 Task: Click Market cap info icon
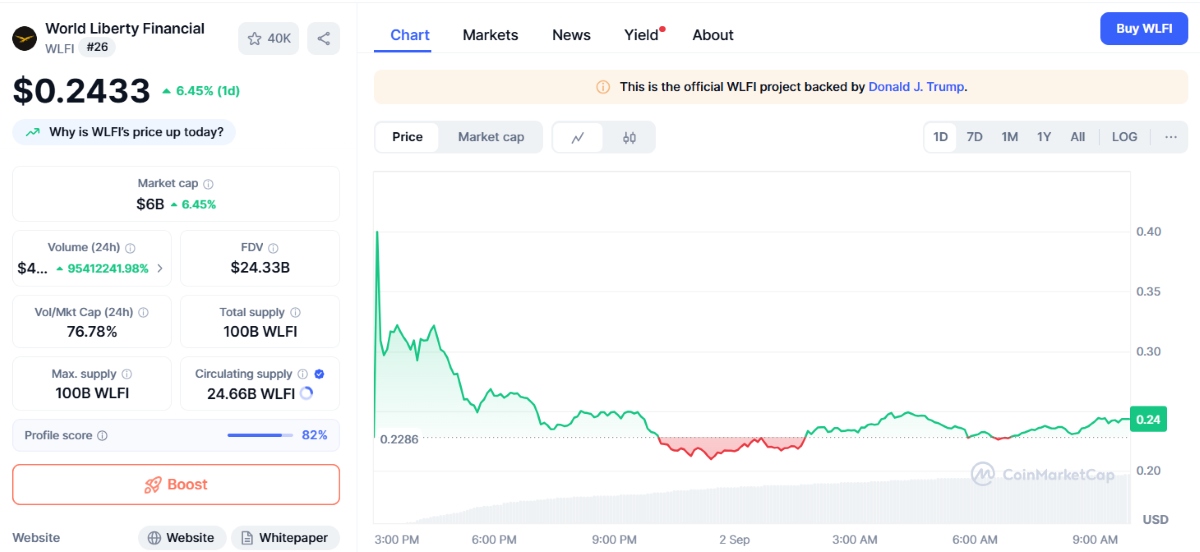pyautogui.click(x=208, y=184)
